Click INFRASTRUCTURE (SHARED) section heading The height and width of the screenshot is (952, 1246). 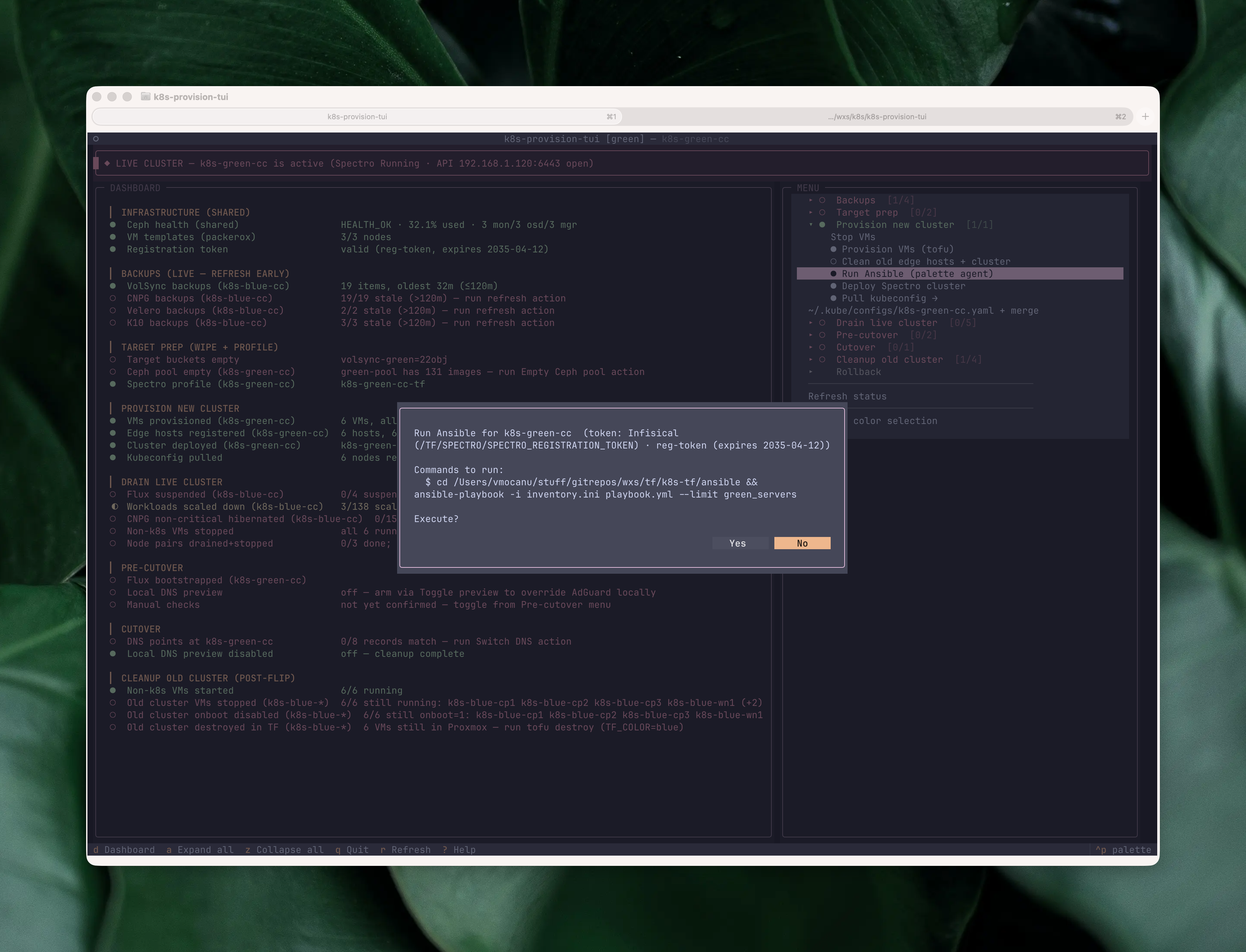click(x=185, y=213)
